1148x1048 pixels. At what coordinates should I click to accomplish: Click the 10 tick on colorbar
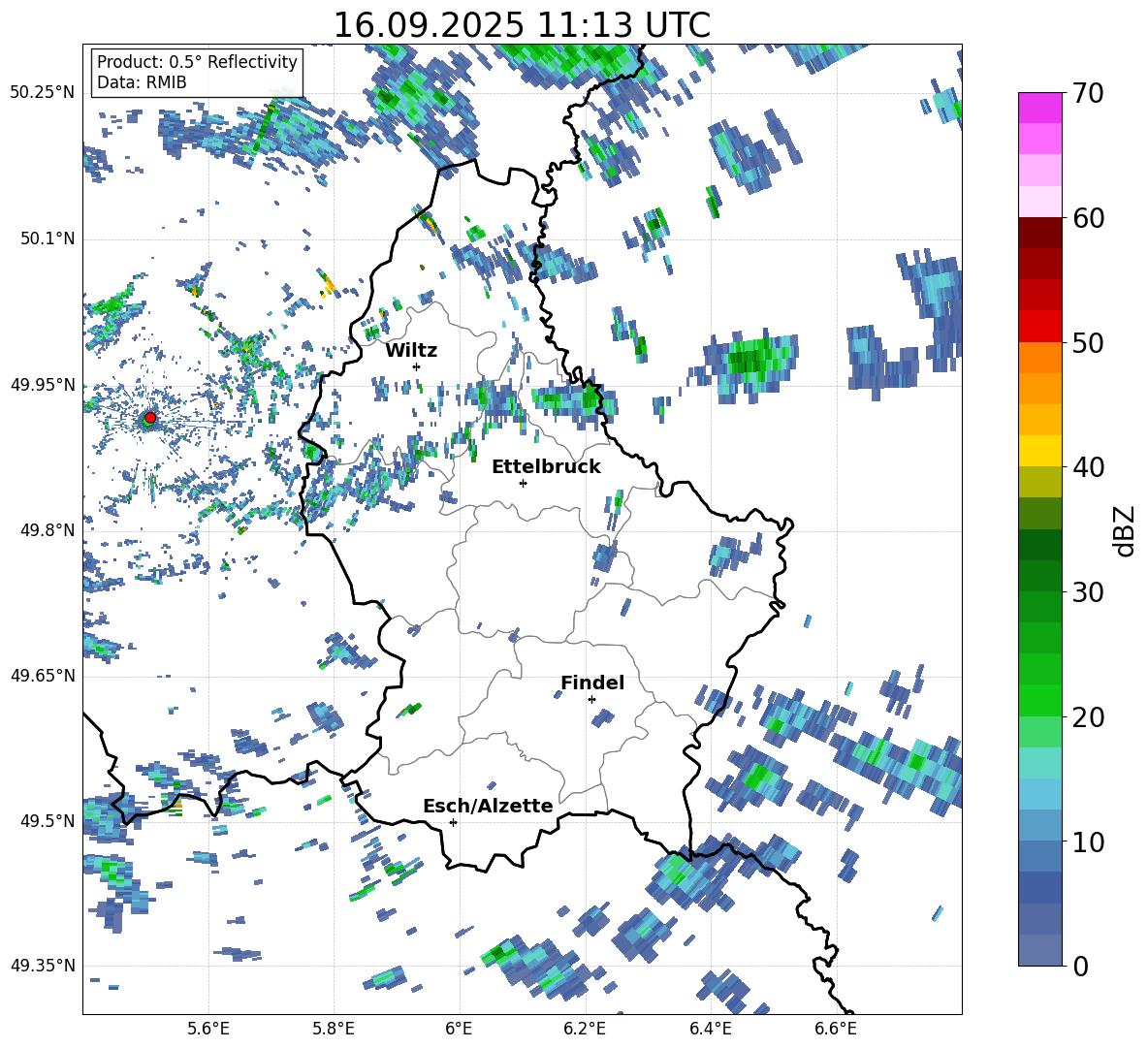1088,842
